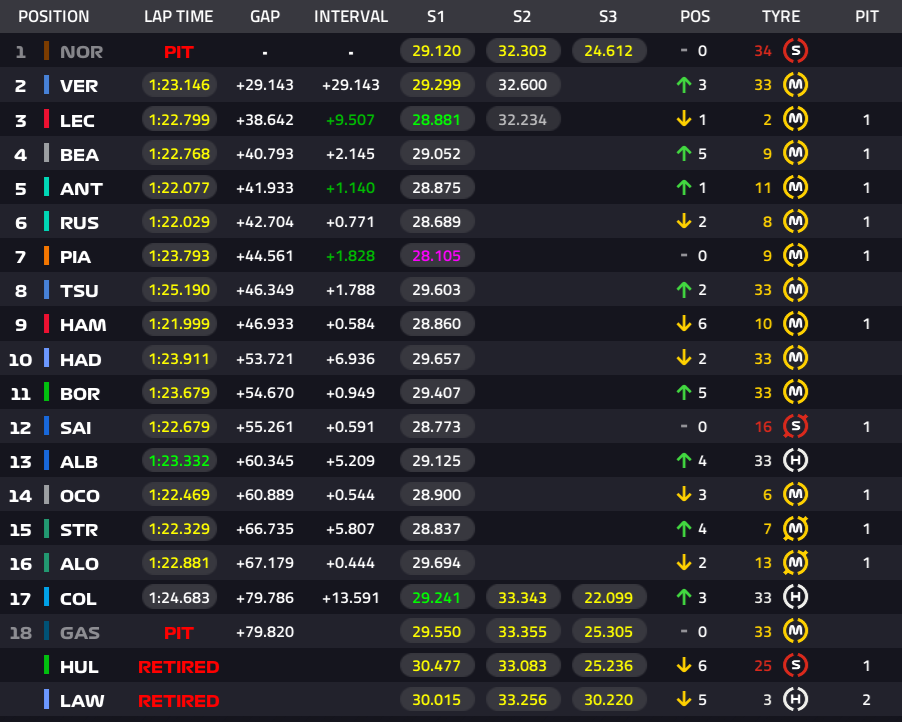Click the yellow down arrow for HUL
The height and width of the screenshot is (722, 902).
click(683, 665)
